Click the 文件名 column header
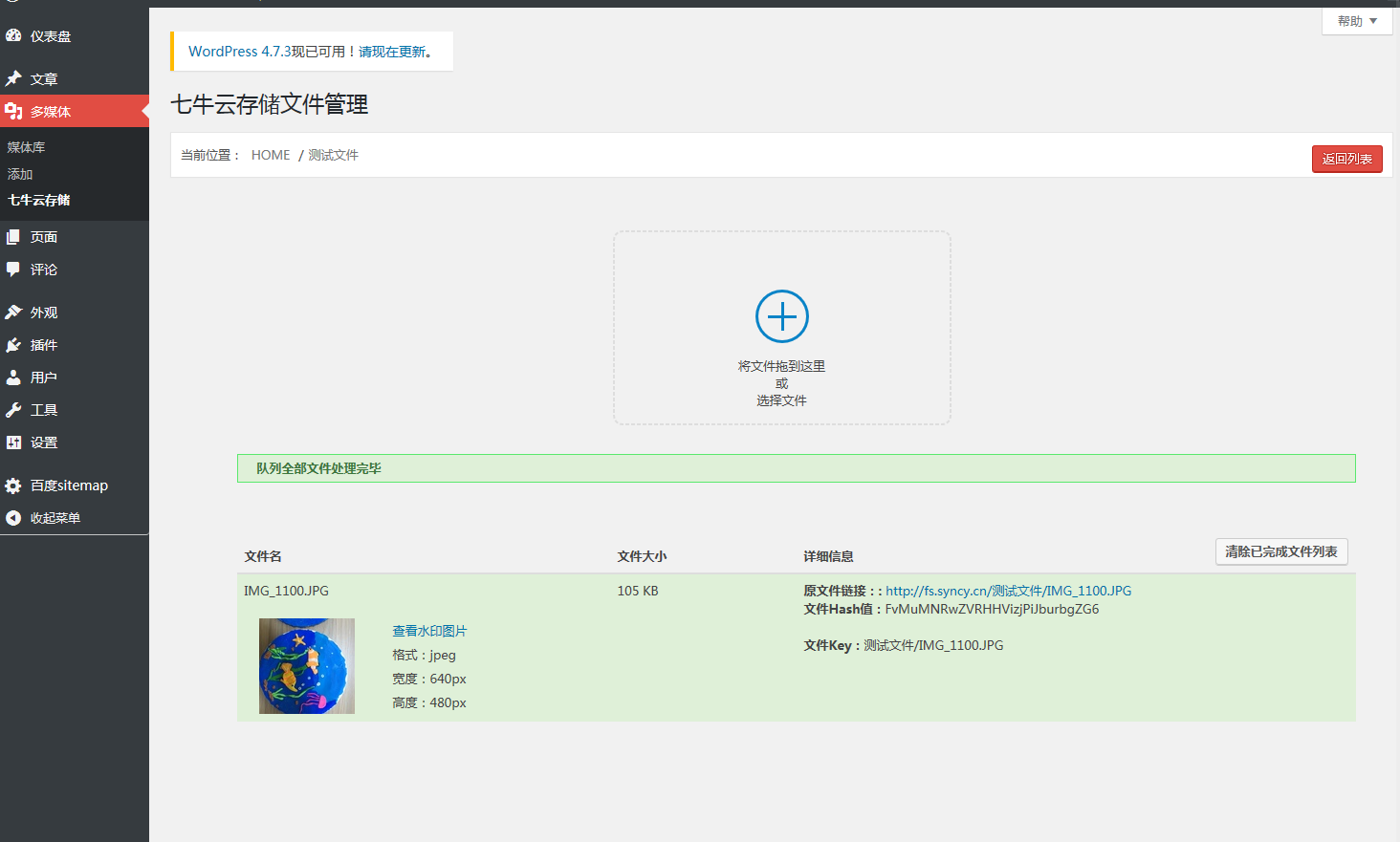The image size is (1400, 842). point(263,556)
